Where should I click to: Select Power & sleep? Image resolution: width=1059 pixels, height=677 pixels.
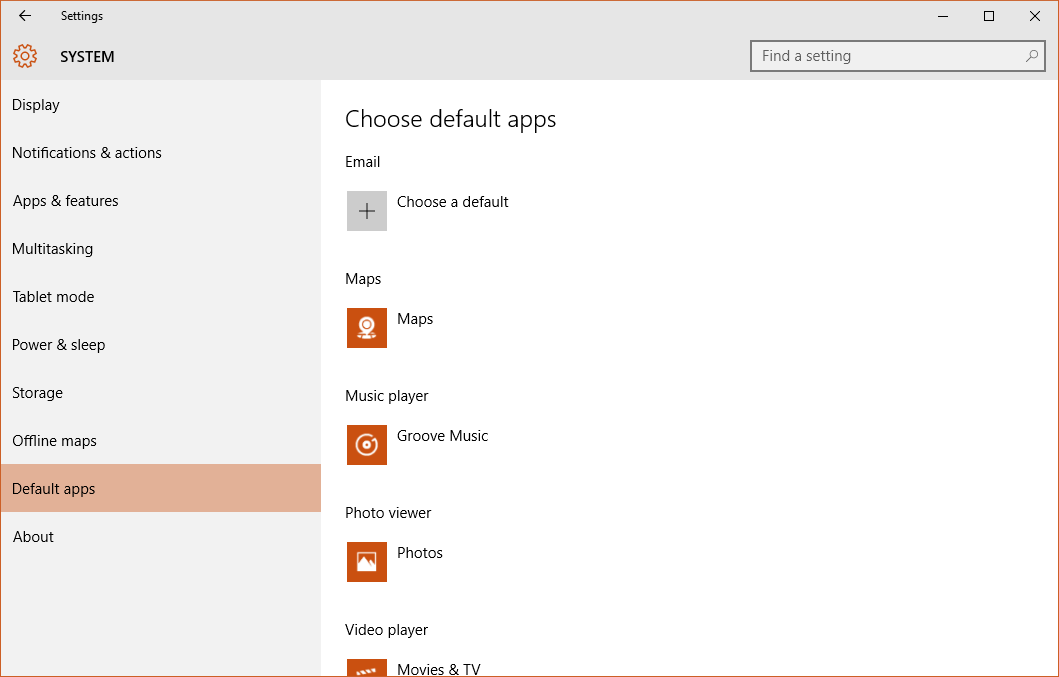[x=161, y=345]
